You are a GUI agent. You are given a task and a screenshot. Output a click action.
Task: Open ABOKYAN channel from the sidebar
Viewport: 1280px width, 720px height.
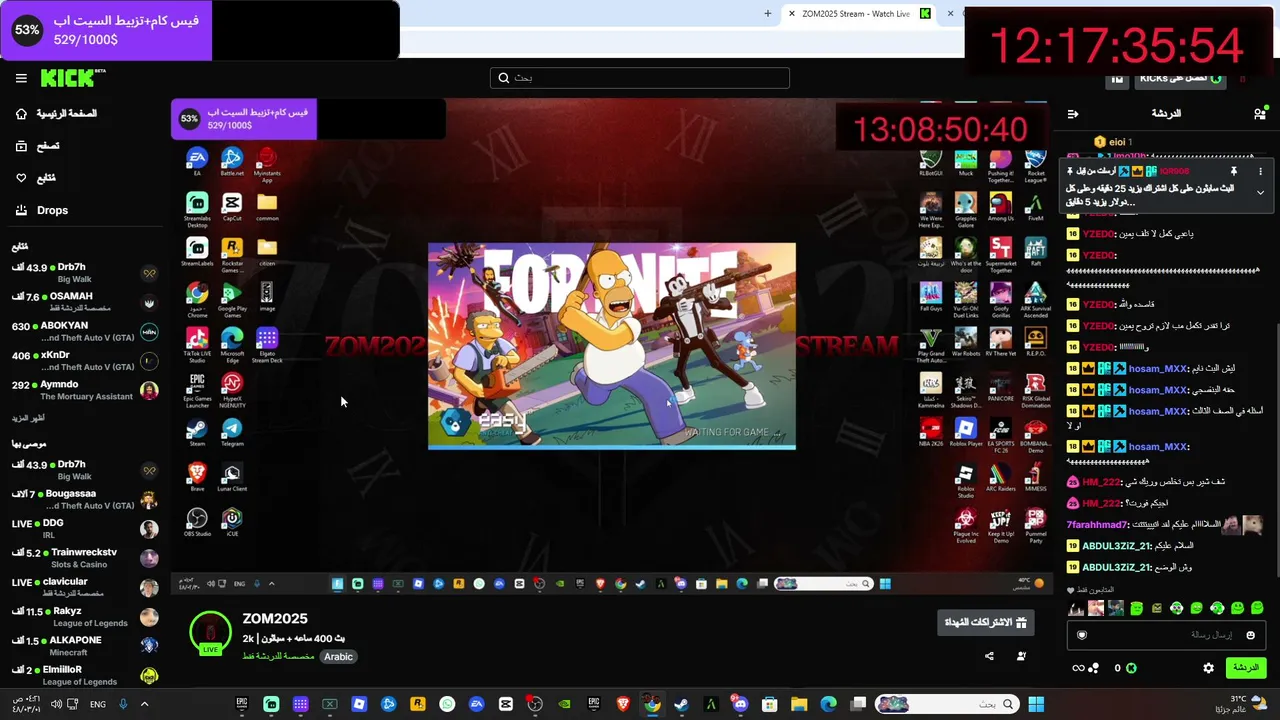tap(85, 331)
